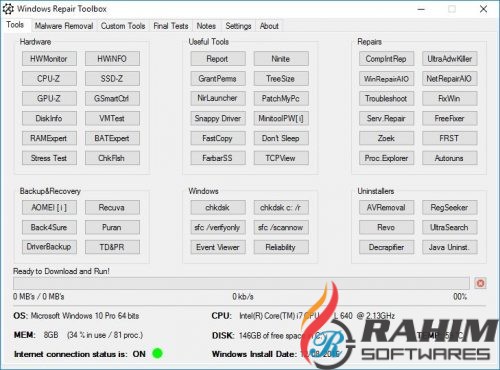This screenshot has width=500, height=370.
Task: Open Zoek tool
Action: [386, 138]
